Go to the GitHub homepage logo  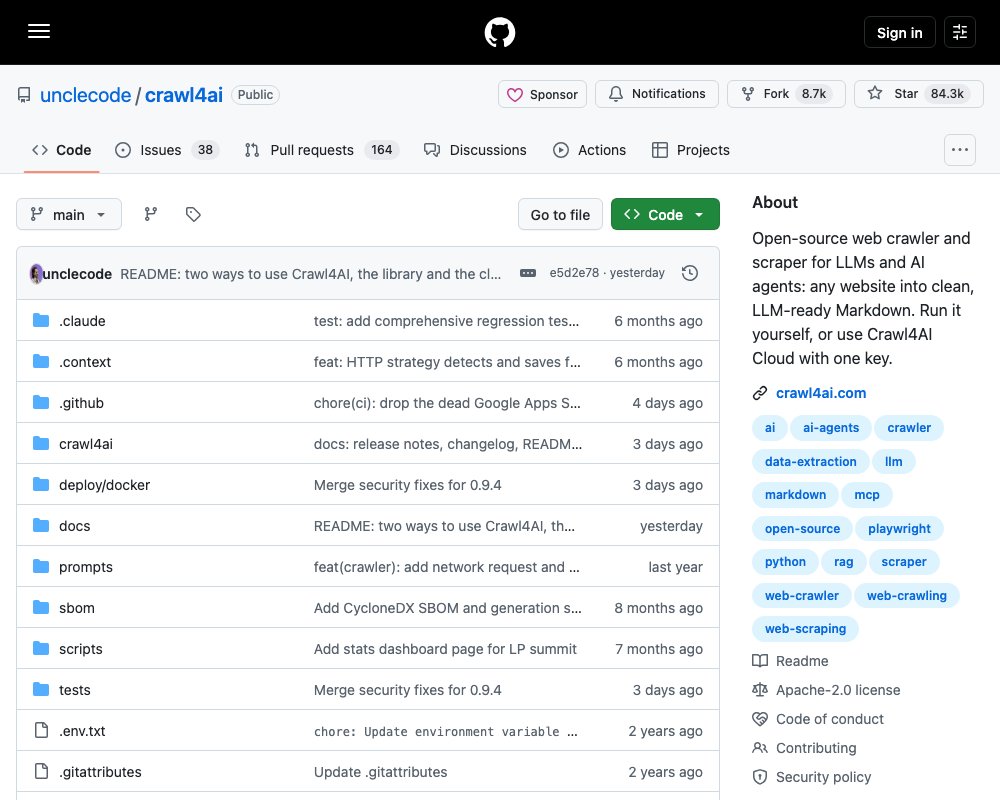point(499,33)
